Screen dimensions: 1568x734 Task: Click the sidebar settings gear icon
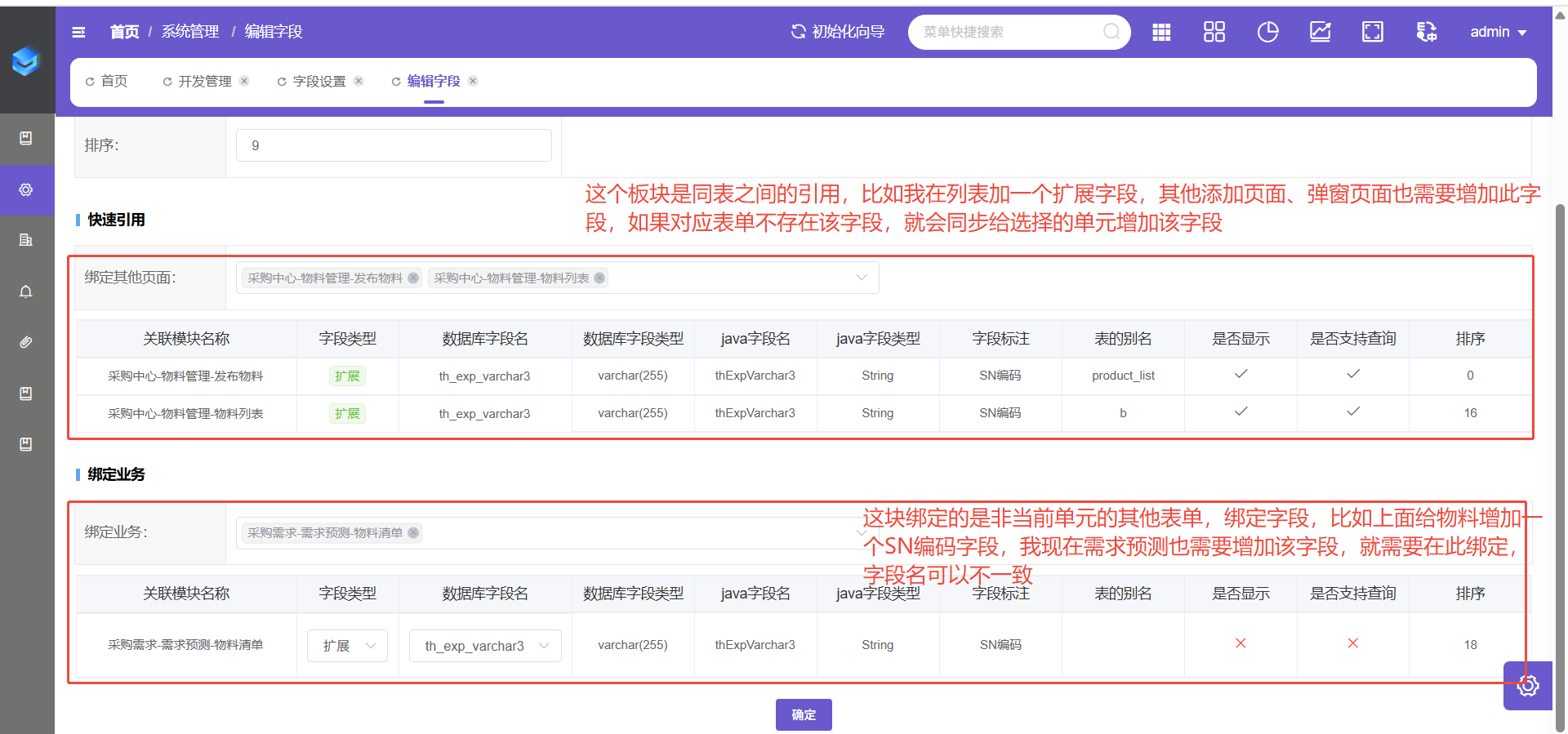(x=26, y=189)
